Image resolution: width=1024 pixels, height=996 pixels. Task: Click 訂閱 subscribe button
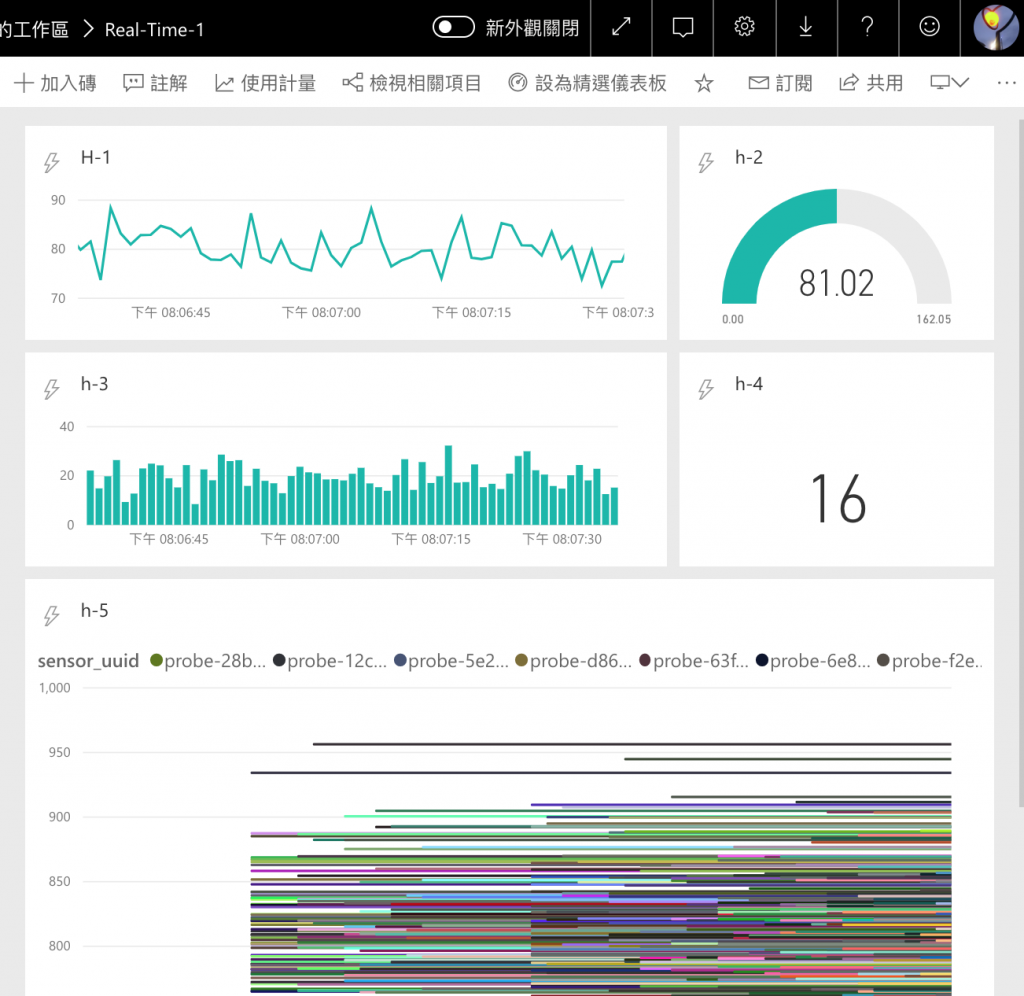point(780,83)
